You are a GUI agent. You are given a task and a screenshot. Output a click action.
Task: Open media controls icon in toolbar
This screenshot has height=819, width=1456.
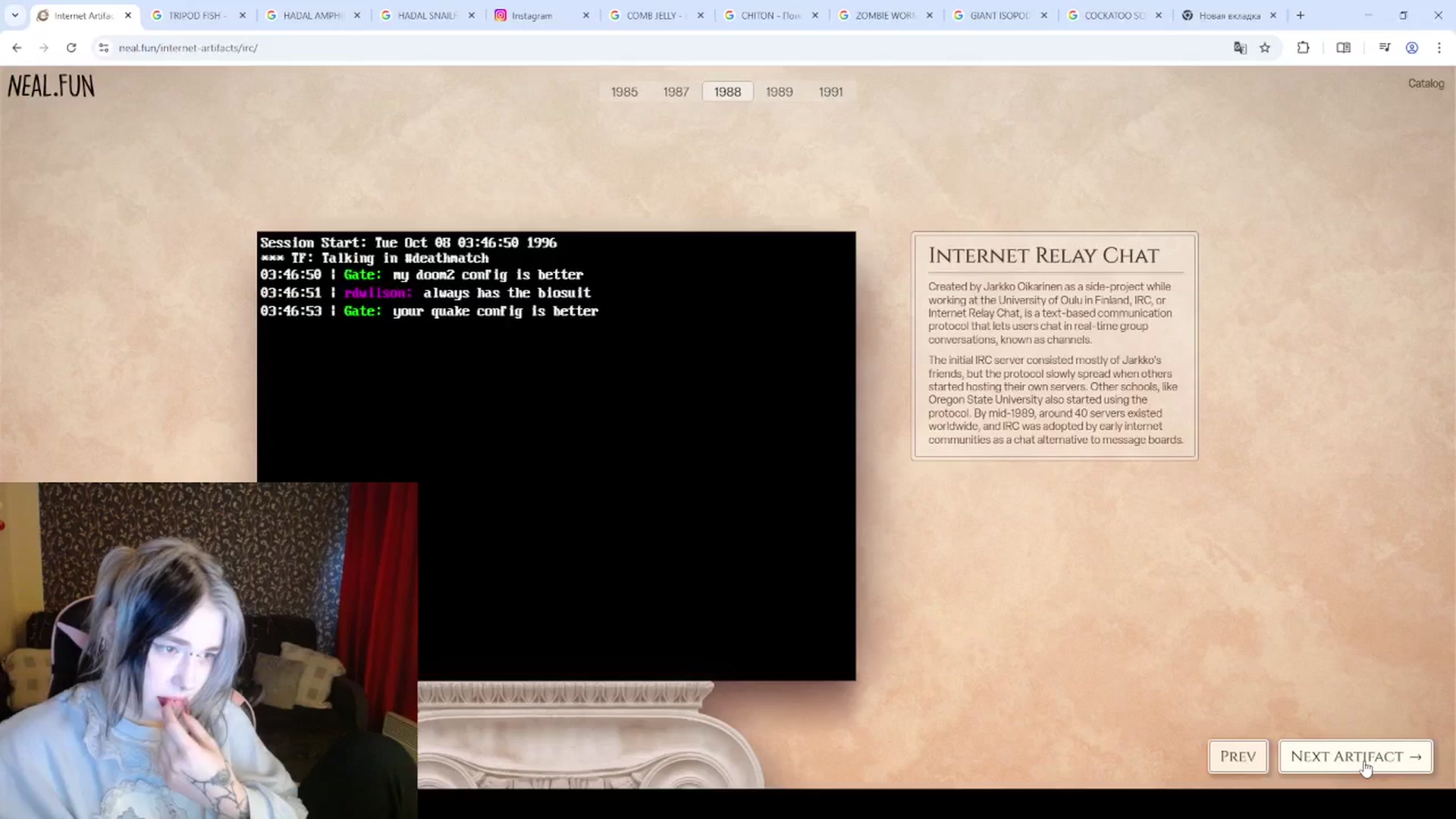pos(1385,48)
